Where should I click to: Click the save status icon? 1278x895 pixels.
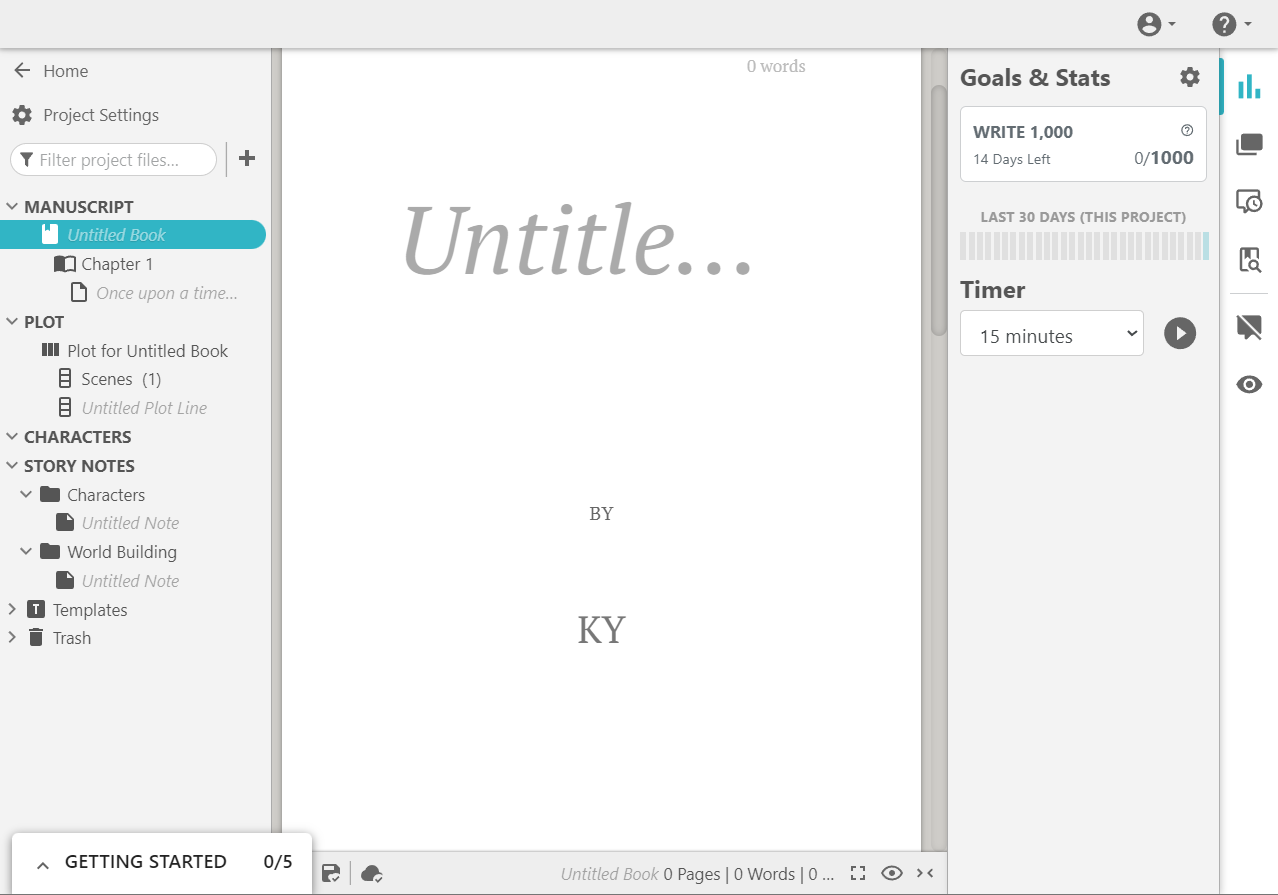pyautogui.click(x=331, y=873)
